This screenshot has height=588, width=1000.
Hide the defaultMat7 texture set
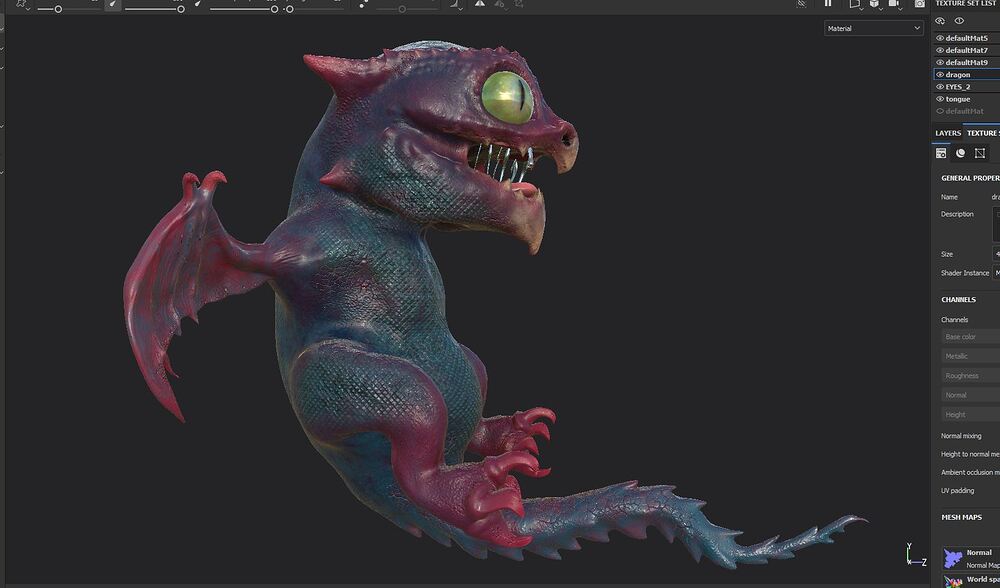pos(939,50)
